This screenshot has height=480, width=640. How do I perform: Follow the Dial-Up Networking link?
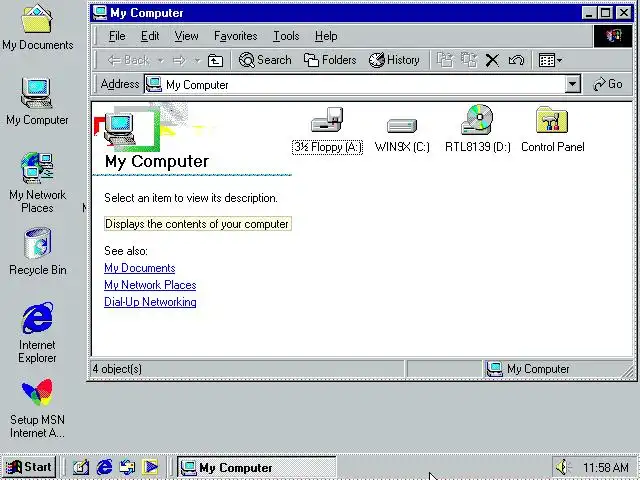[x=150, y=302]
